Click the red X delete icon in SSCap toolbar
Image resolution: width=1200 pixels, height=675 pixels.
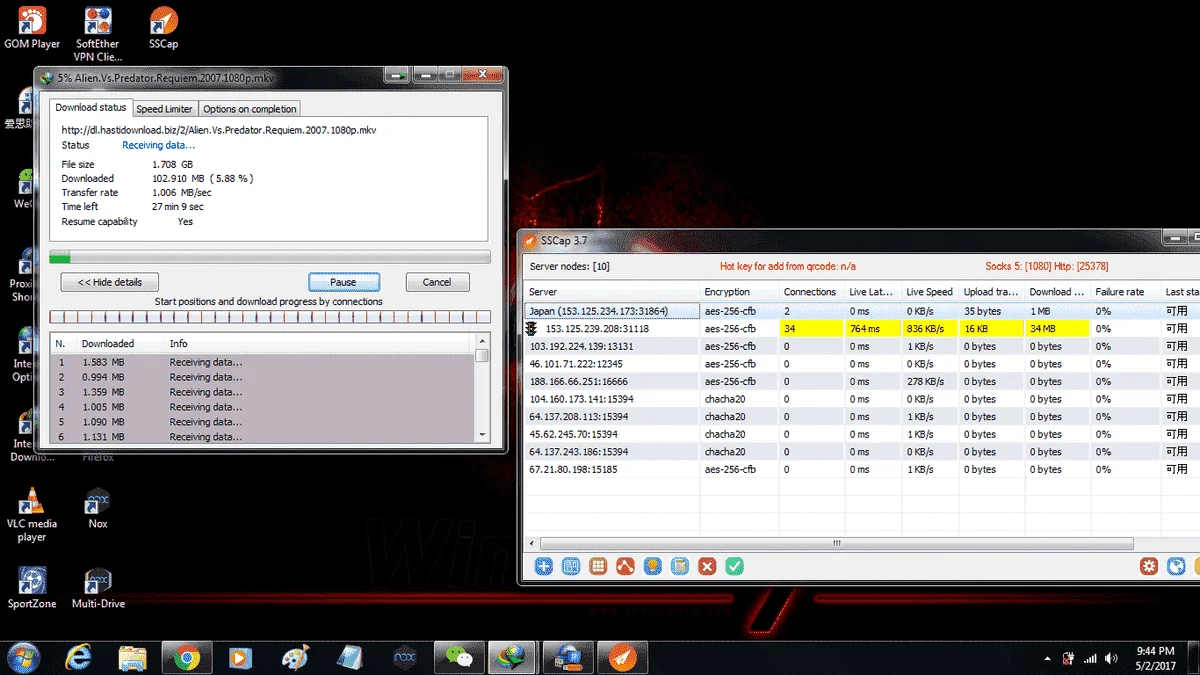coord(707,566)
